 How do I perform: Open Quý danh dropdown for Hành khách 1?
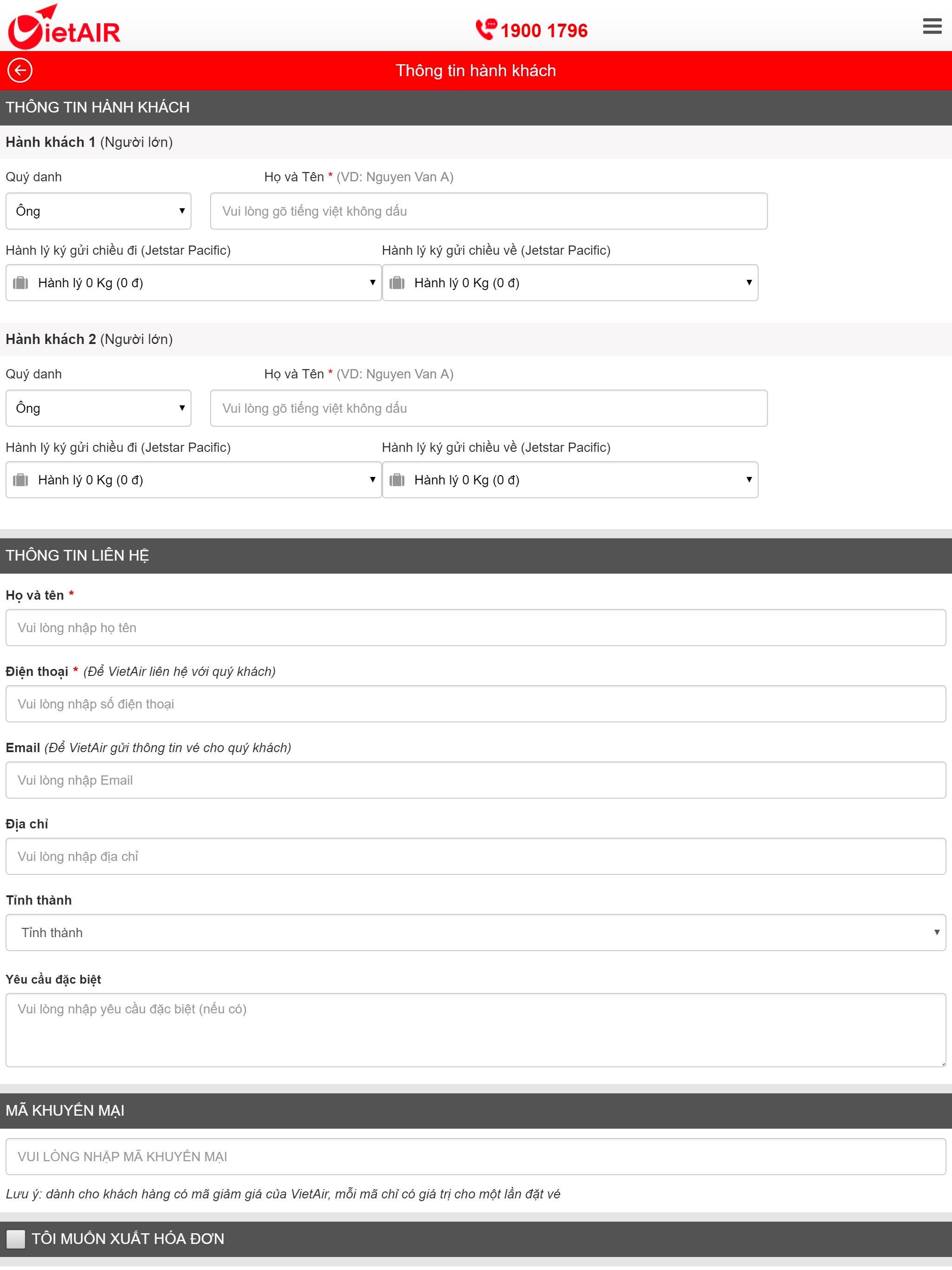[98, 211]
